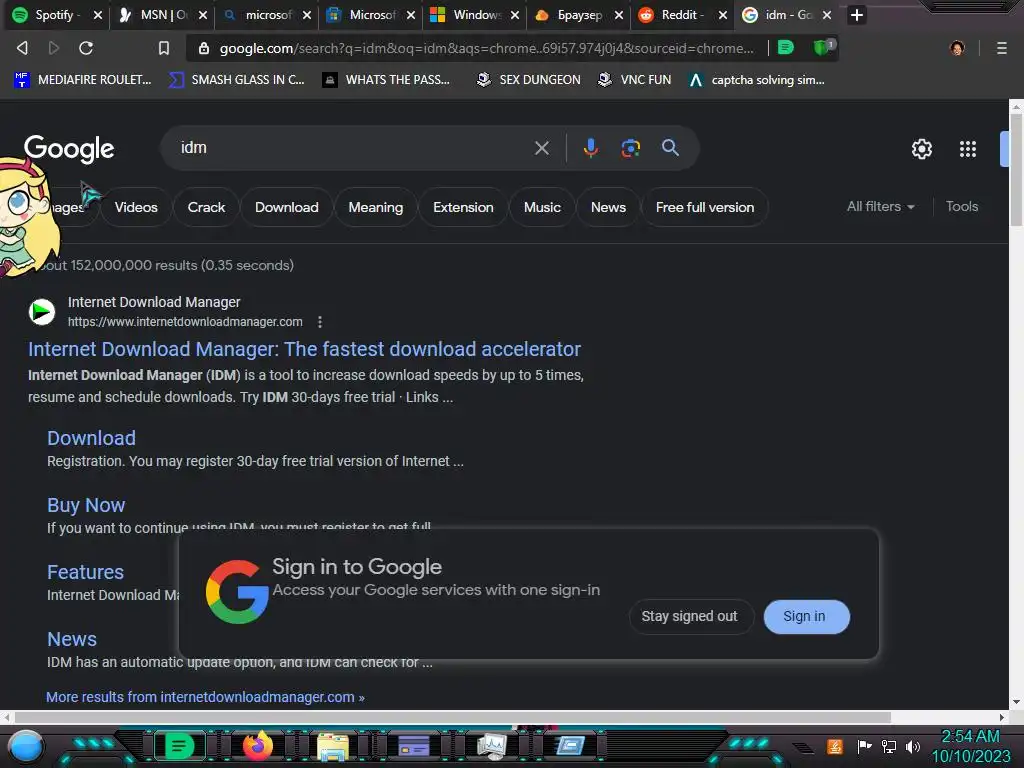Open the Start orb
Viewport: 1024px width, 768px height.
coord(26,746)
